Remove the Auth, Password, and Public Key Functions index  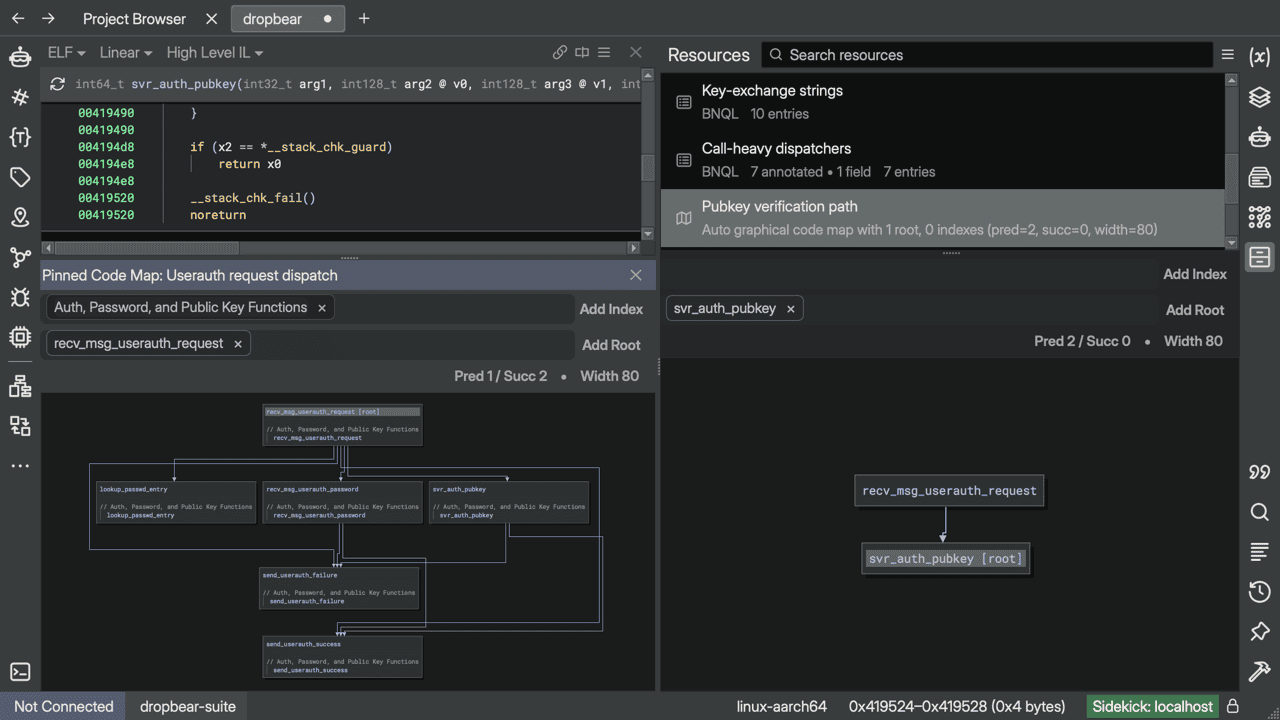pos(322,308)
